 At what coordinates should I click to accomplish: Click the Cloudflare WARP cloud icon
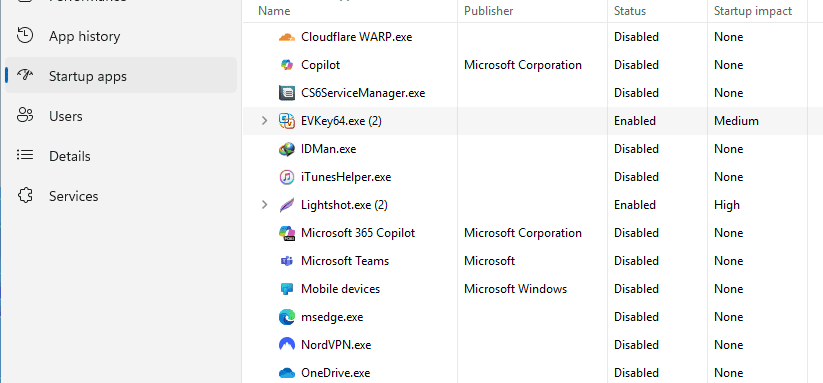(x=287, y=37)
